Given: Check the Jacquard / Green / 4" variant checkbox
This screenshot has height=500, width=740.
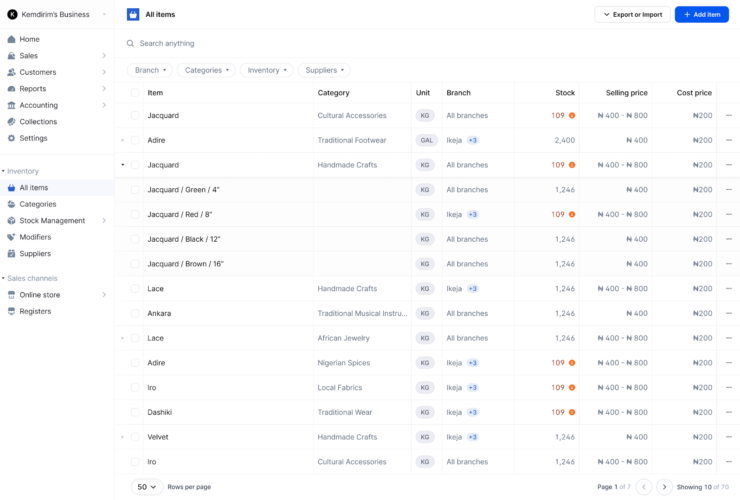Looking at the screenshot, I should pos(135,189).
